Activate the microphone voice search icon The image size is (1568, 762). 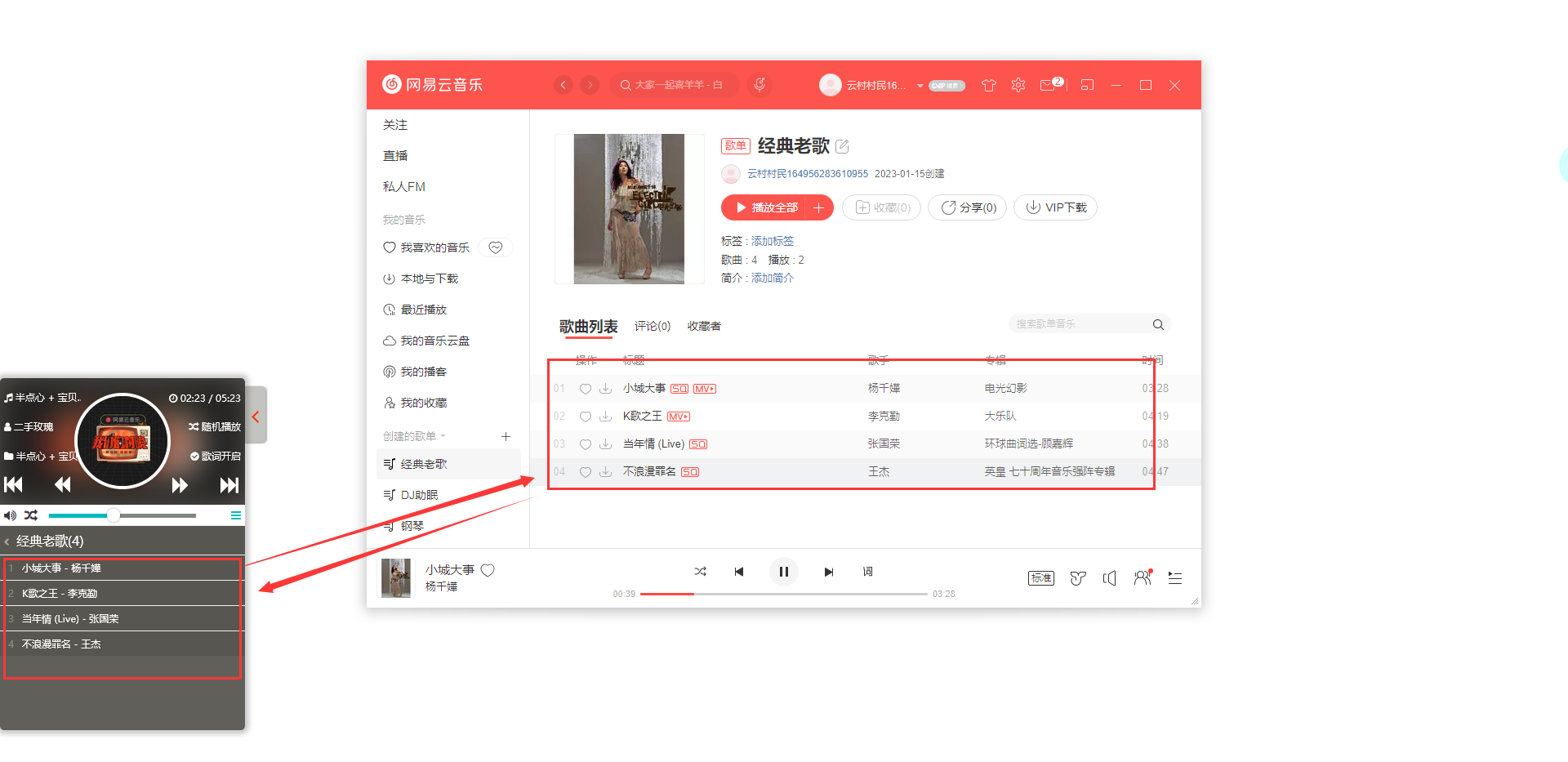click(759, 85)
